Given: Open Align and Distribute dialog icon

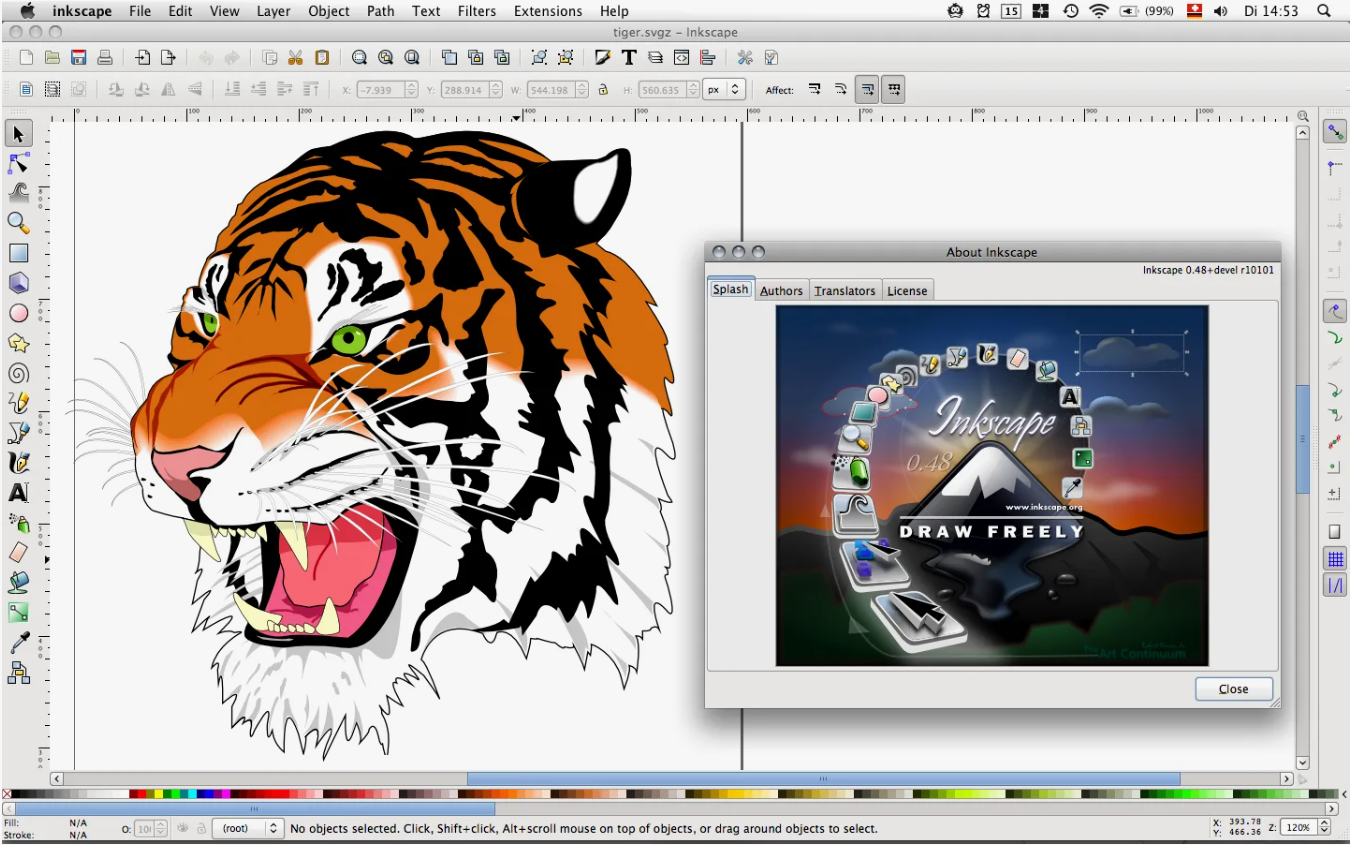Looking at the screenshot, I should 708,58.
